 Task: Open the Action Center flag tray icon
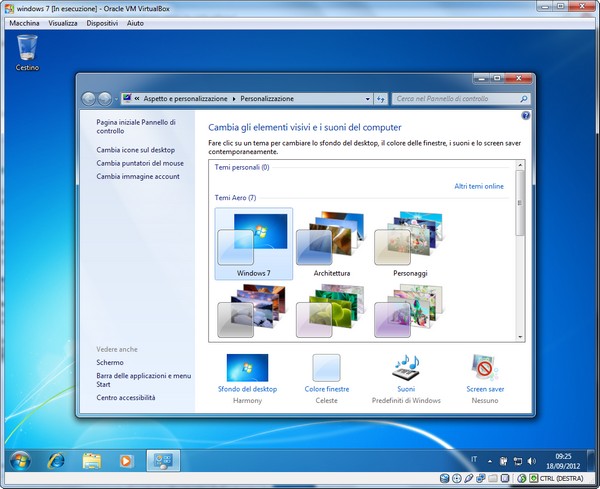click(504, 461)
